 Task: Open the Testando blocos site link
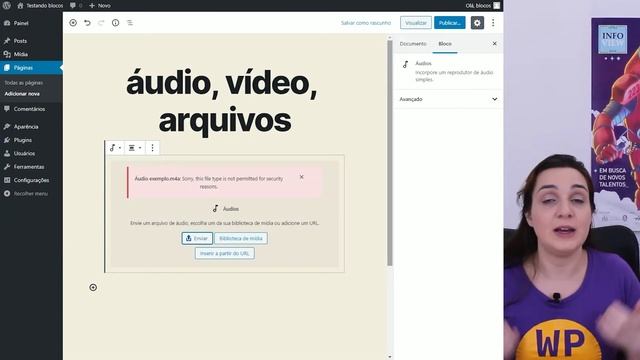point(40,6)
